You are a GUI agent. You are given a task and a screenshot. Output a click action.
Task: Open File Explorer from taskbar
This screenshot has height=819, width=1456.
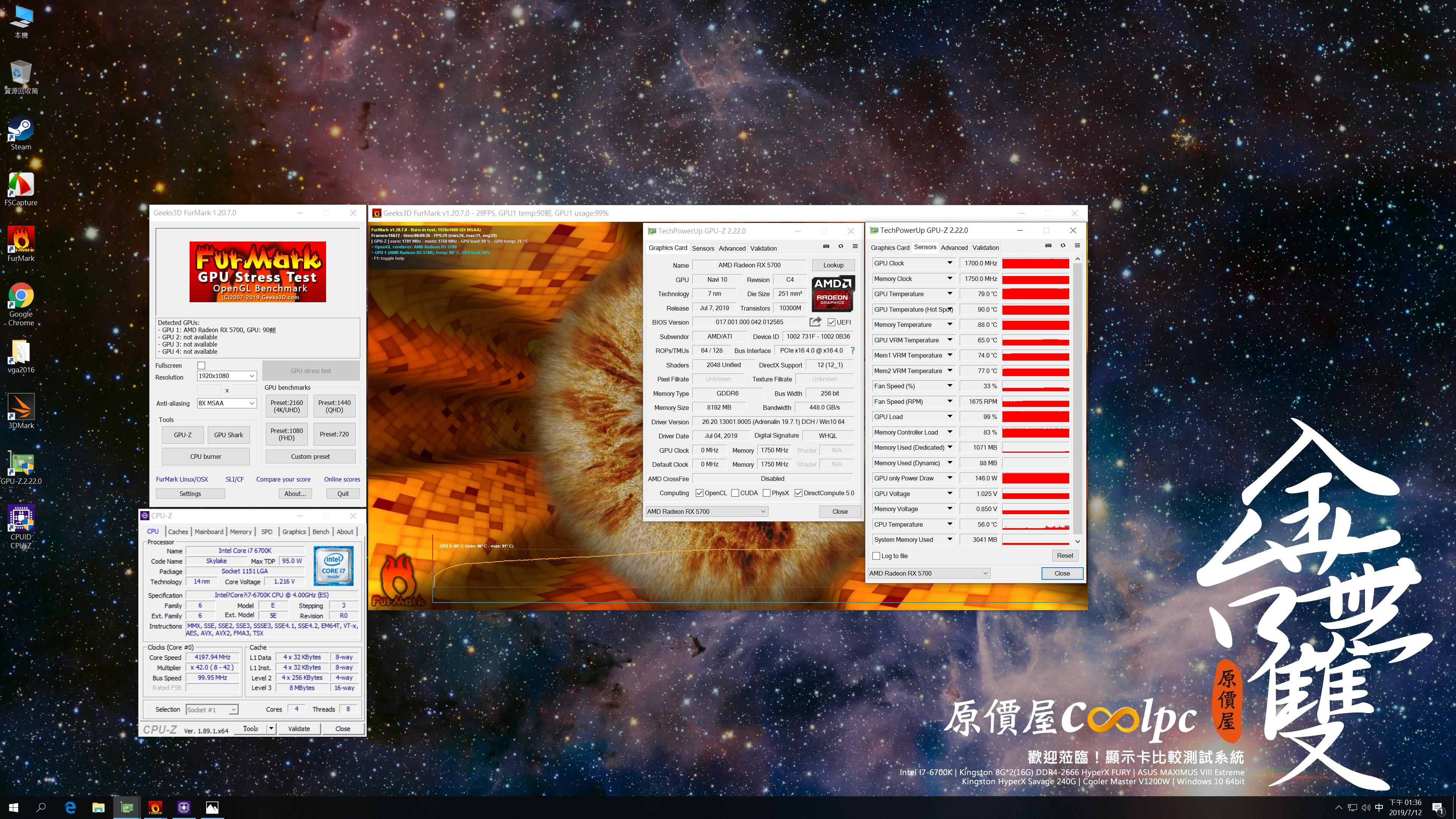tap(98, 808)
